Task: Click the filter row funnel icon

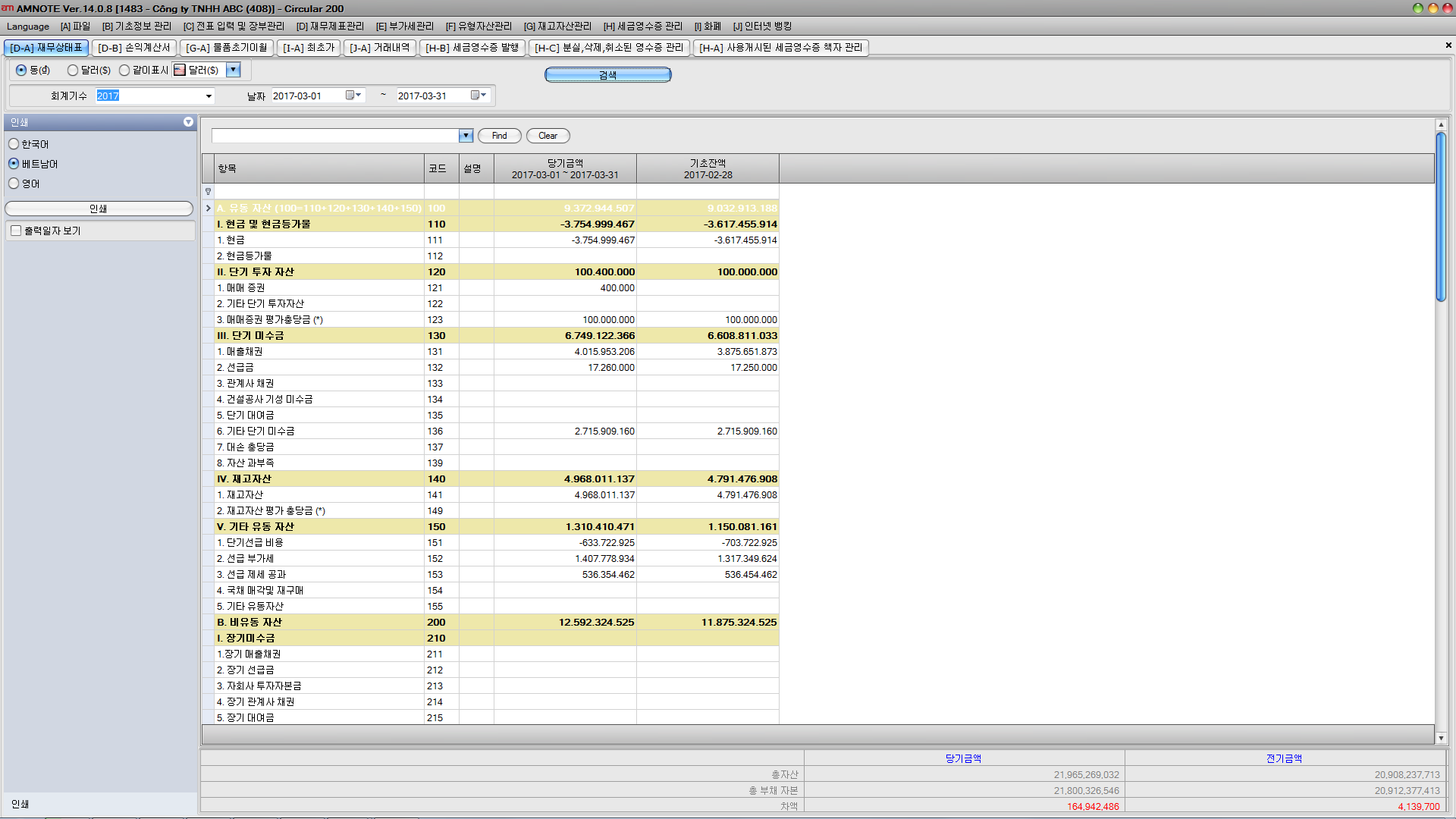Action: tap(209, 192)
